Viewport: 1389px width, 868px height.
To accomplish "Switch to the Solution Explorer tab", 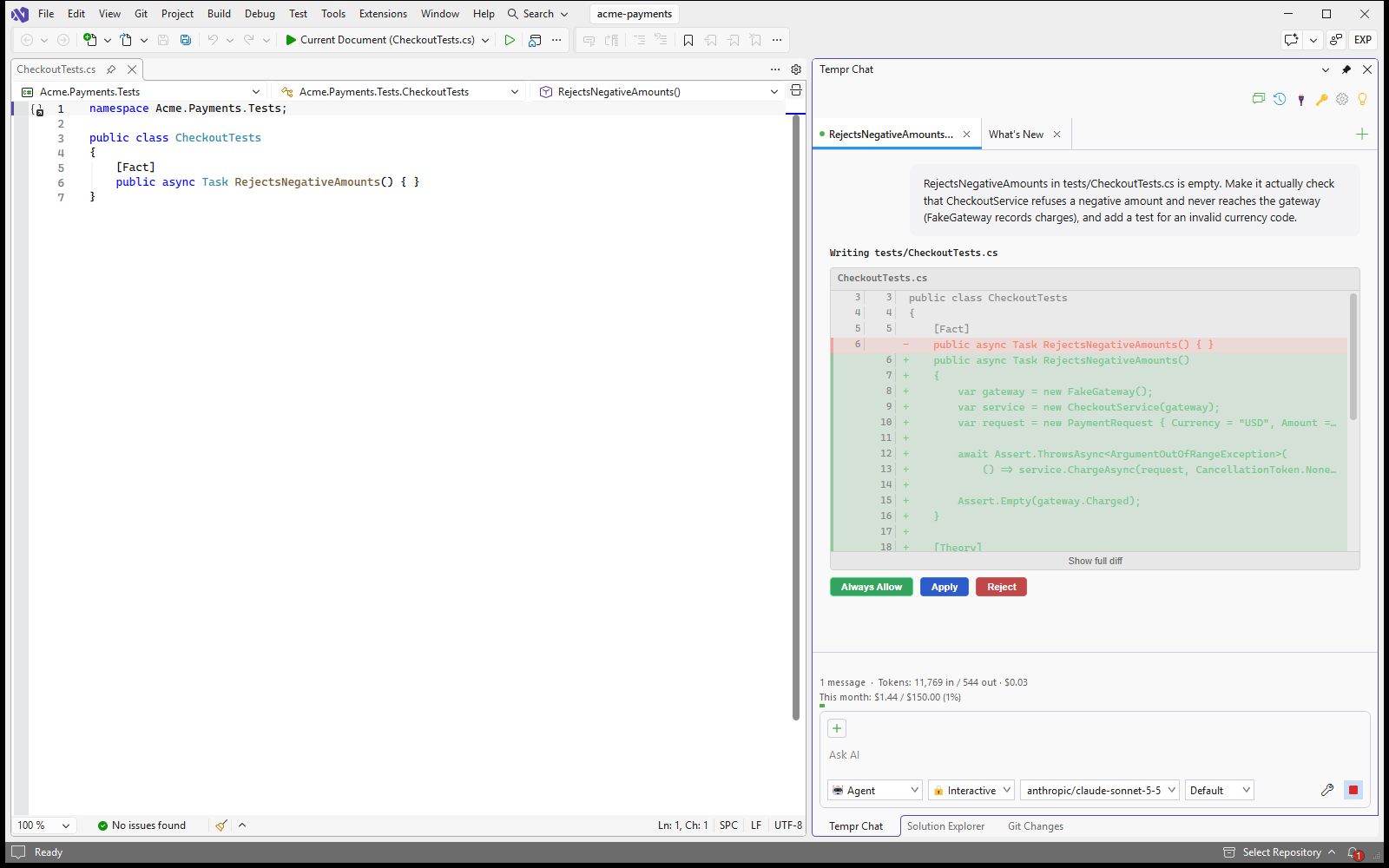I will coord(945,826).
